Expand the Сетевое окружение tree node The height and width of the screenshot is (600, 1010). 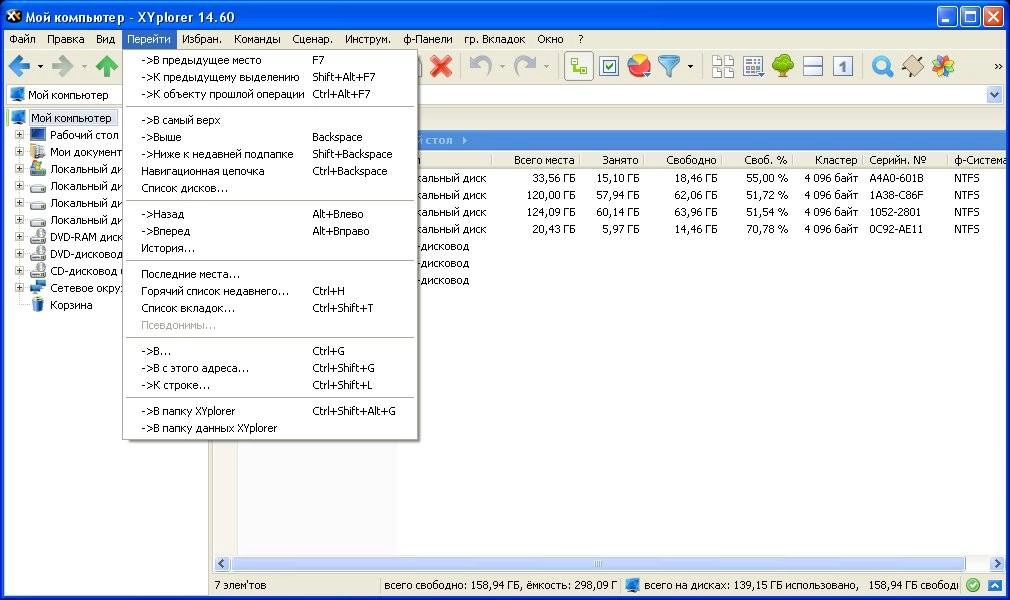click(x=19, y=287)
